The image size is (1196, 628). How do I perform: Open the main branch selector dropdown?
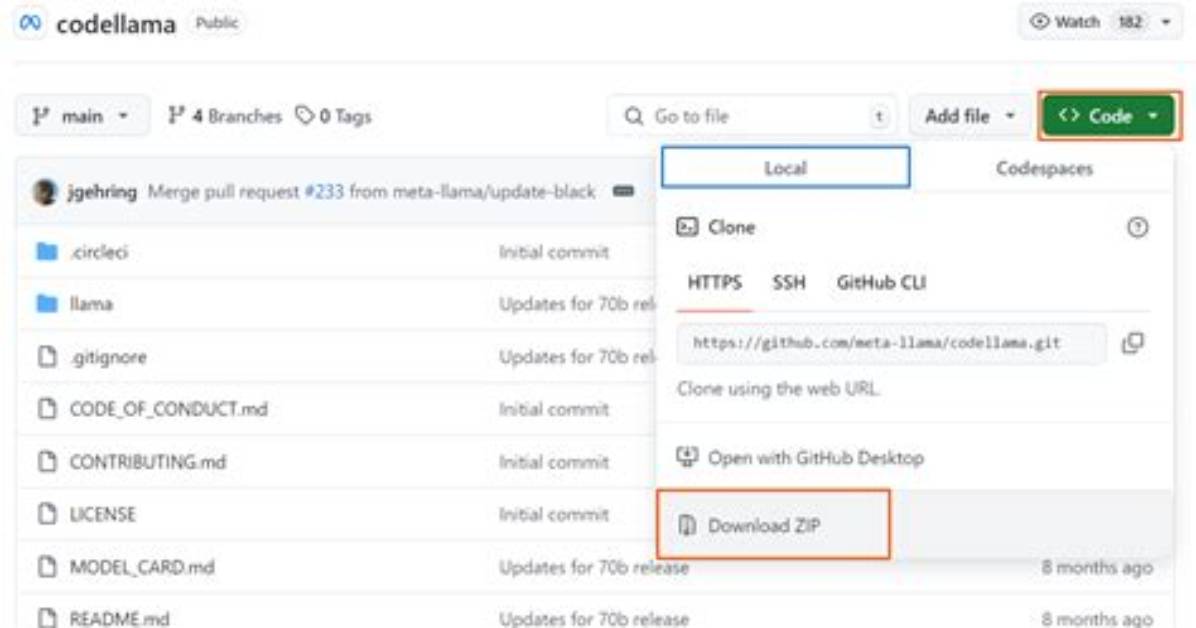(x=82, y=116)
